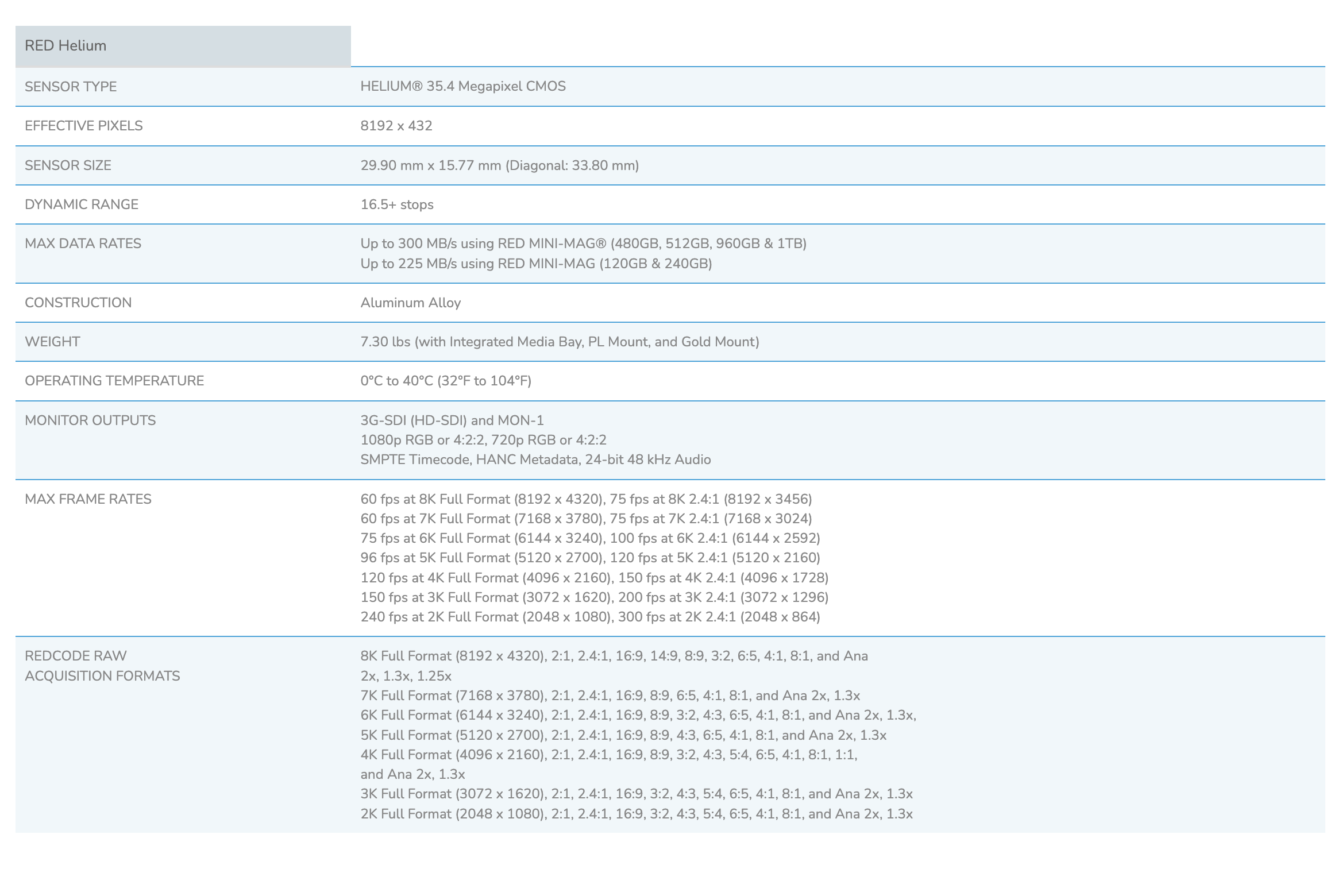
Task: Click the REDCODE RAW ACQUISITION FORMATS label
Action: pos(102,666)
